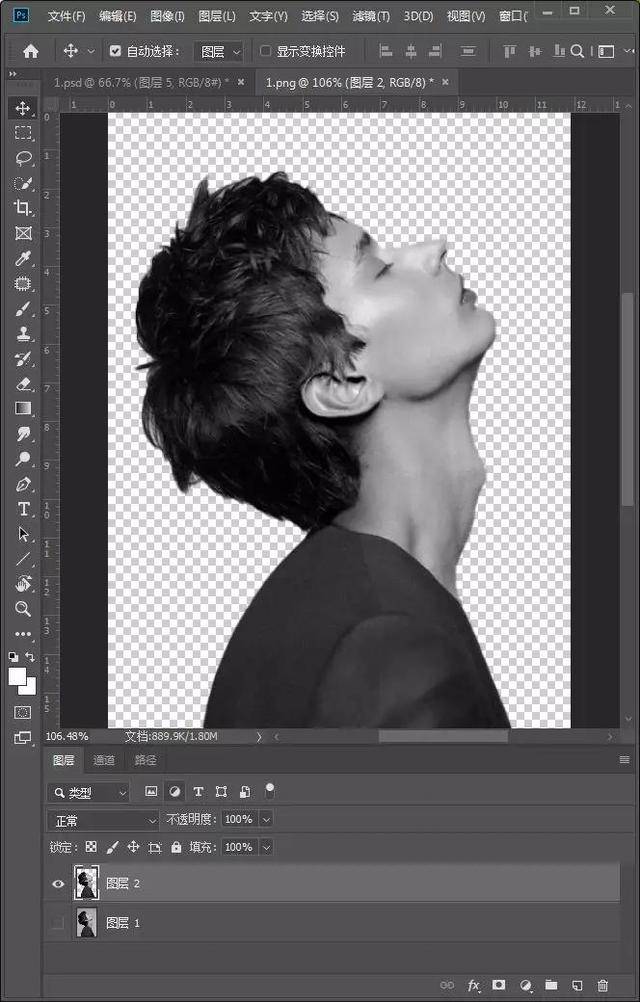Create a new layer group folder
Image resolution: width=640 pixels, height=1002 pixels.
point(551,985)
